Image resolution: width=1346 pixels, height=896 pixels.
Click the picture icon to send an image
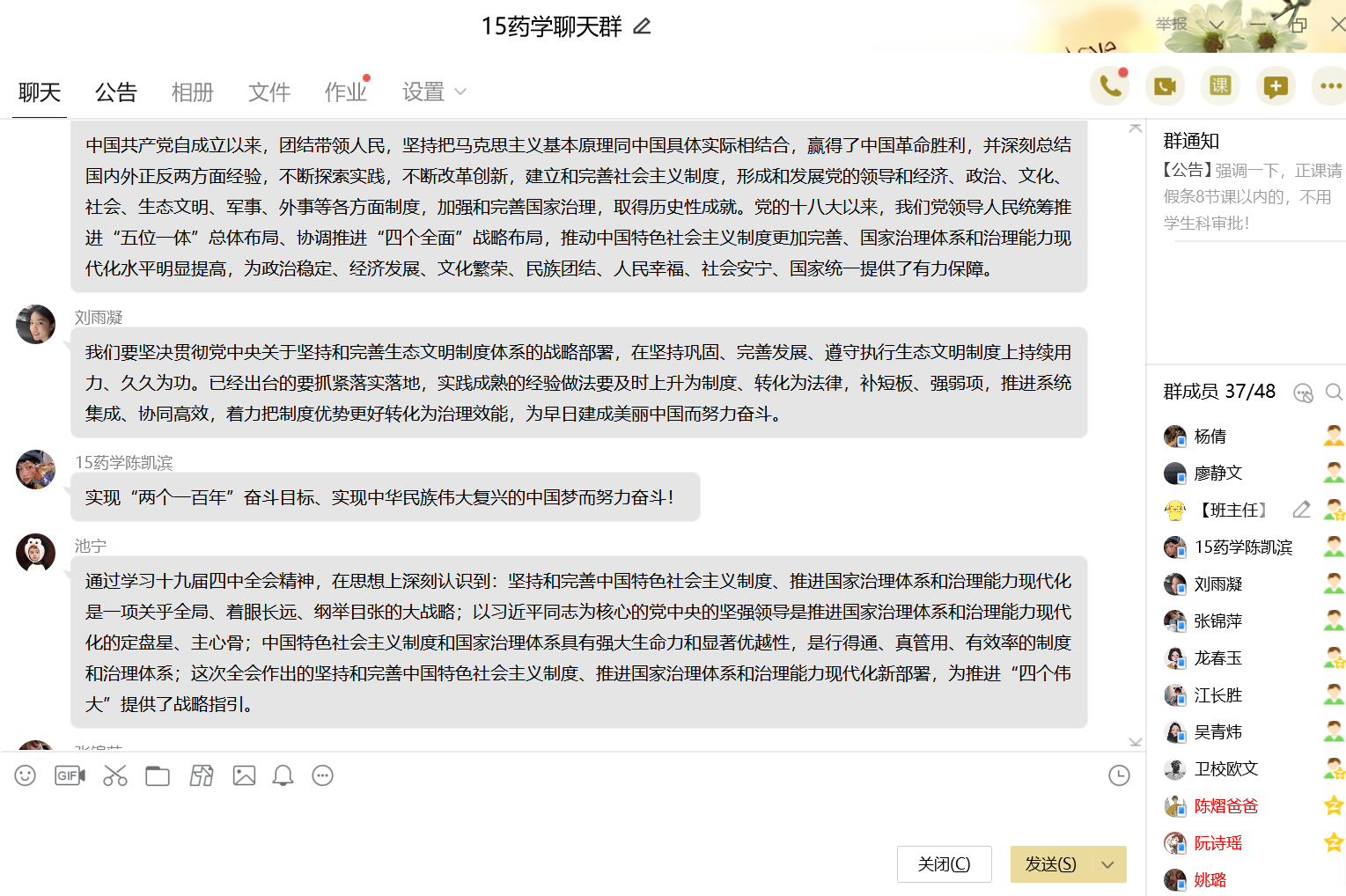244,775
